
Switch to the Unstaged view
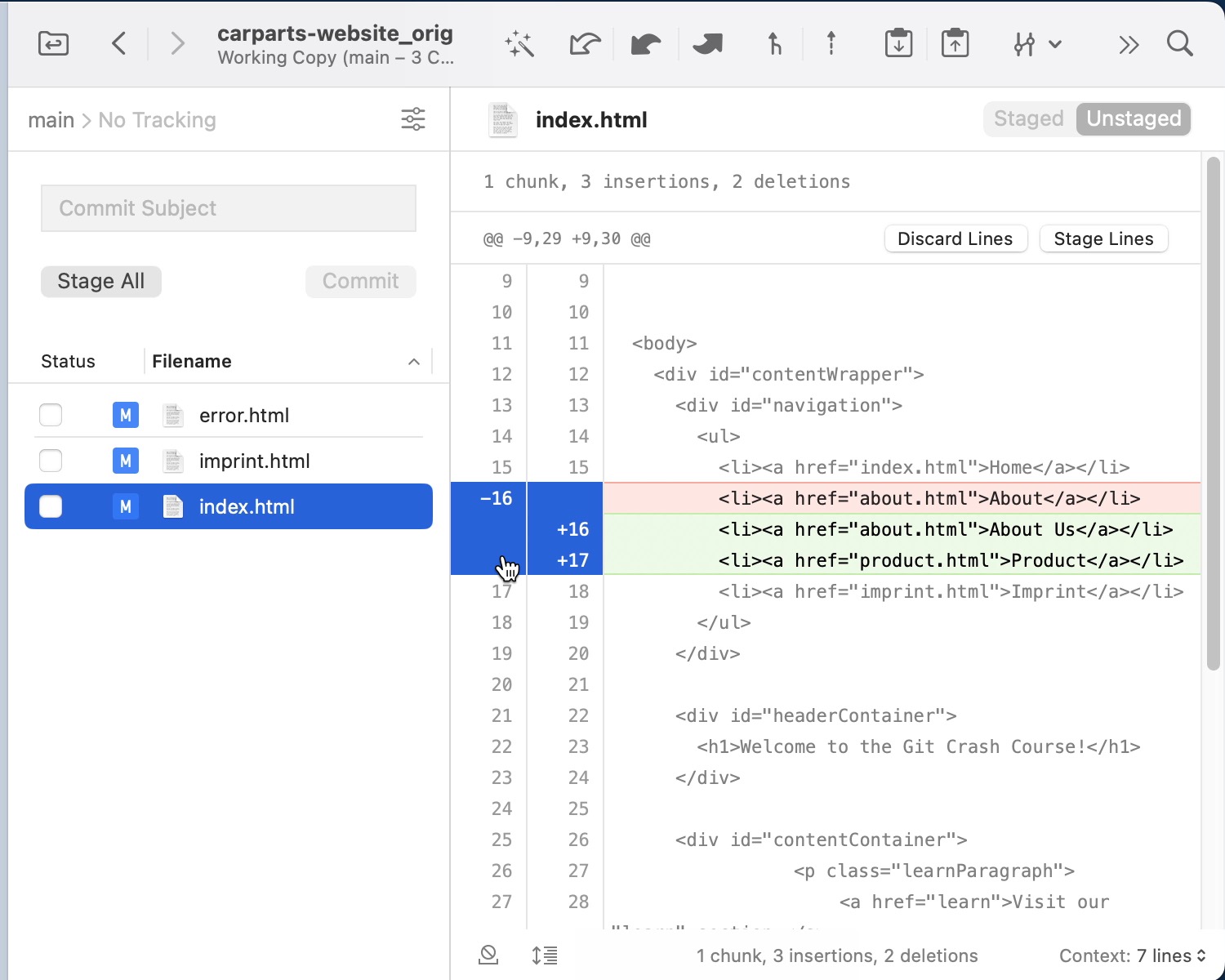(1134, 119)
